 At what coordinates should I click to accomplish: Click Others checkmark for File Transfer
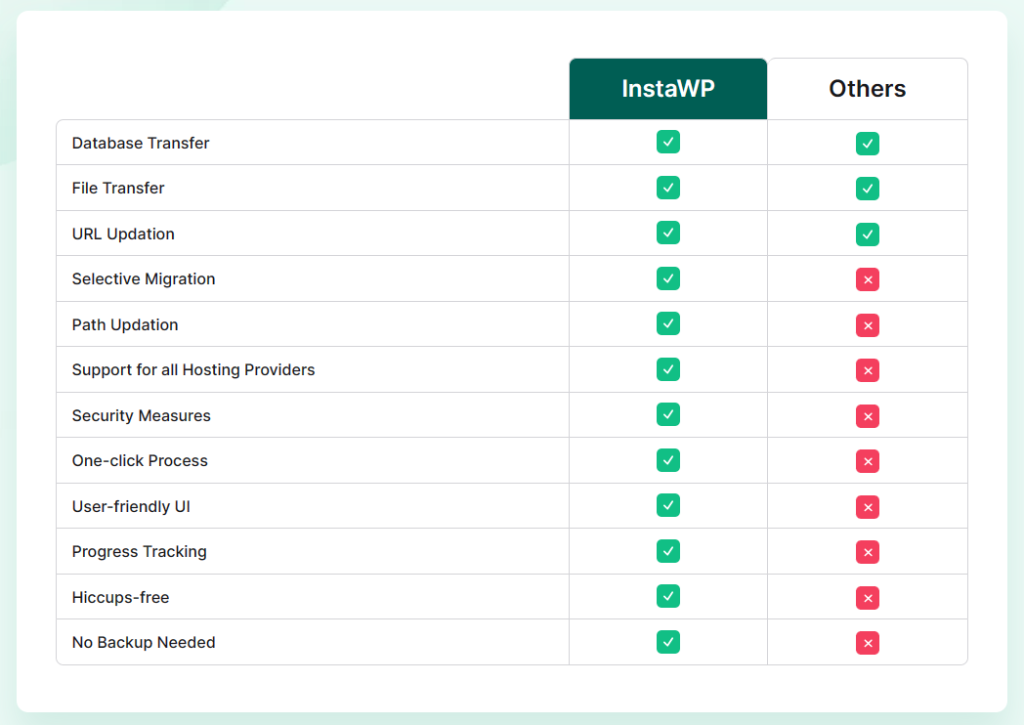(x=867, y=189)
